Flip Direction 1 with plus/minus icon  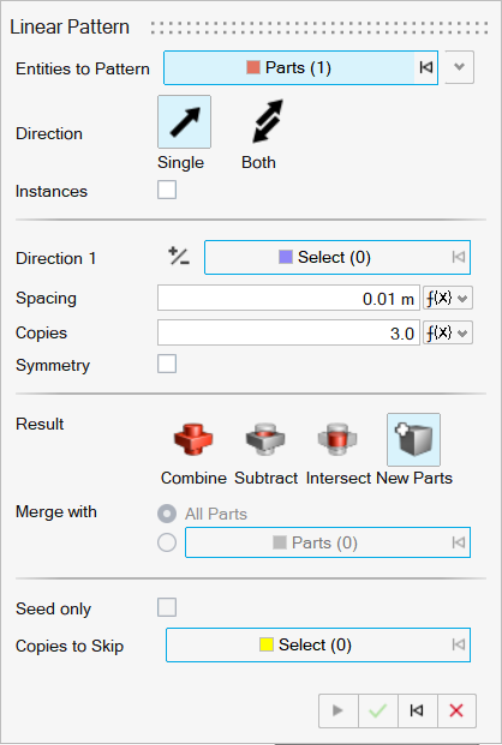pos(179,257)
